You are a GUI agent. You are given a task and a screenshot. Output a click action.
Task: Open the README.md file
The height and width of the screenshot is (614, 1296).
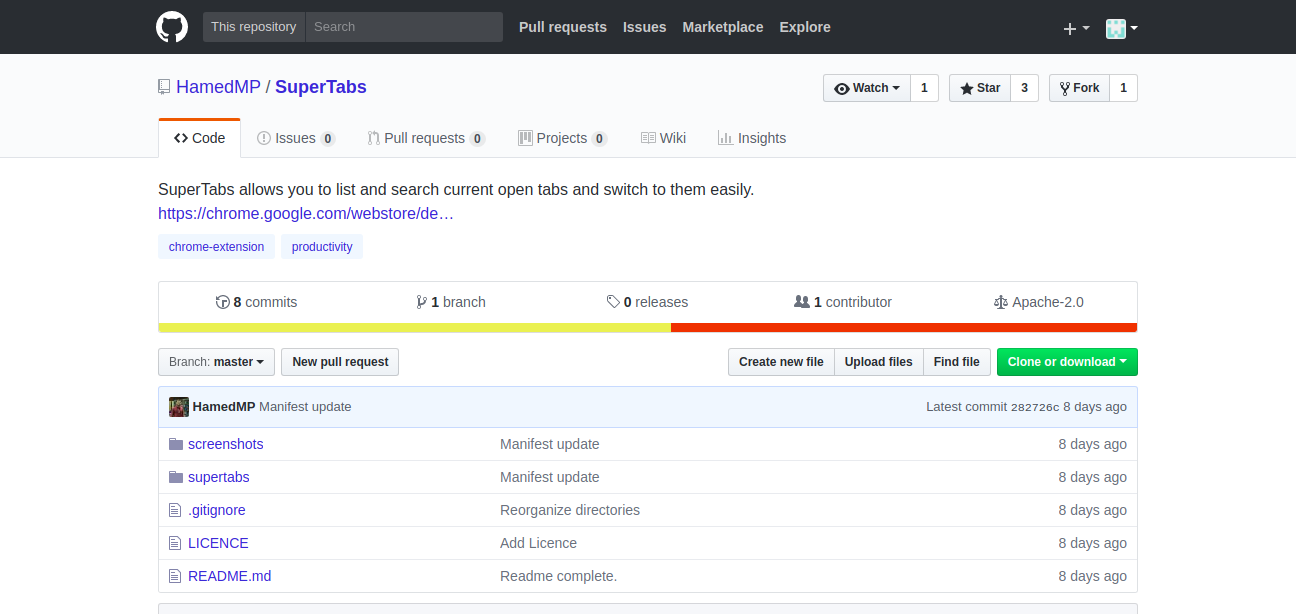point(230,576)
